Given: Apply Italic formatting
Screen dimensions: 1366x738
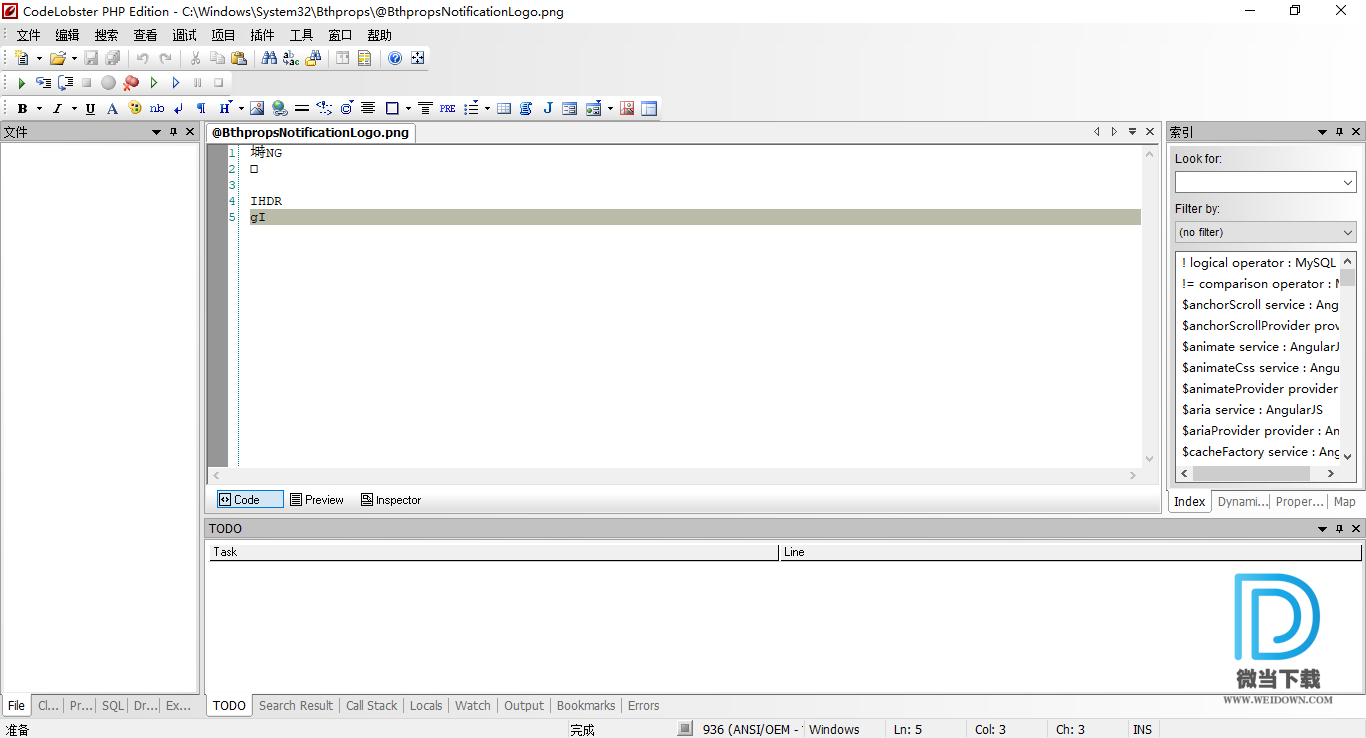Looking at the screenshot, I should point(57,108).
